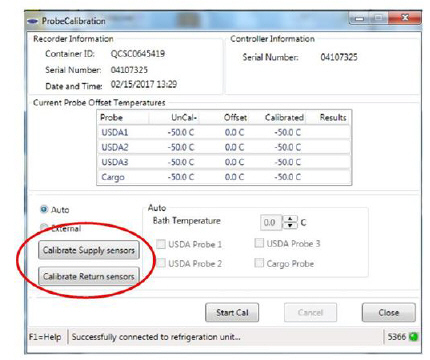Select the USDA2 probe row

coord(224,147)
